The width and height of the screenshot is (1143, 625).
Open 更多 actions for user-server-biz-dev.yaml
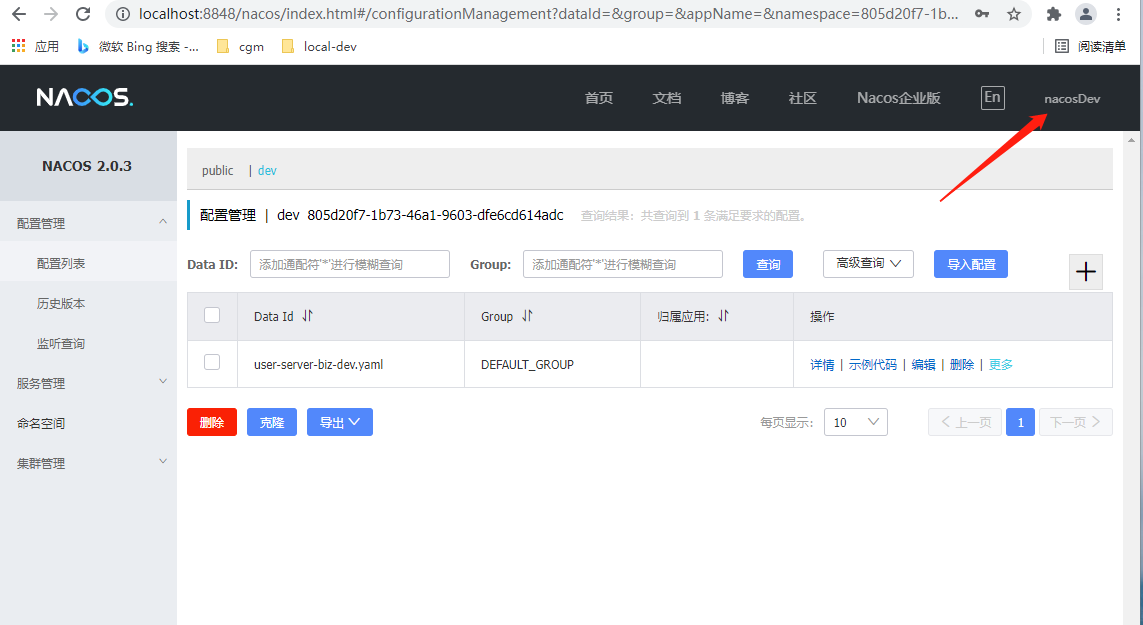pyautogui.click(x=1001, y=365)
